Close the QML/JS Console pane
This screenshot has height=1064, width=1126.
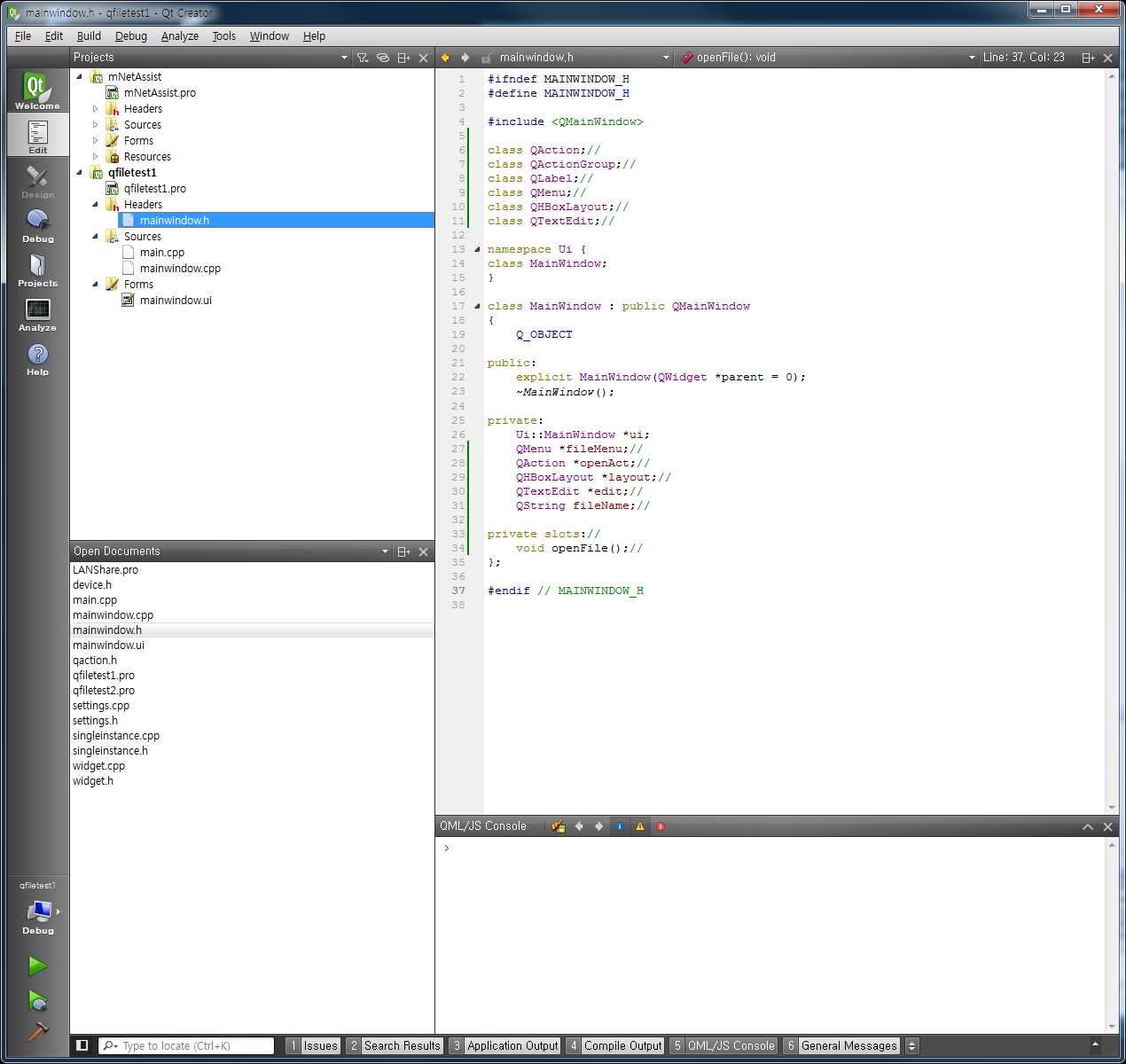coord(1107,826)
